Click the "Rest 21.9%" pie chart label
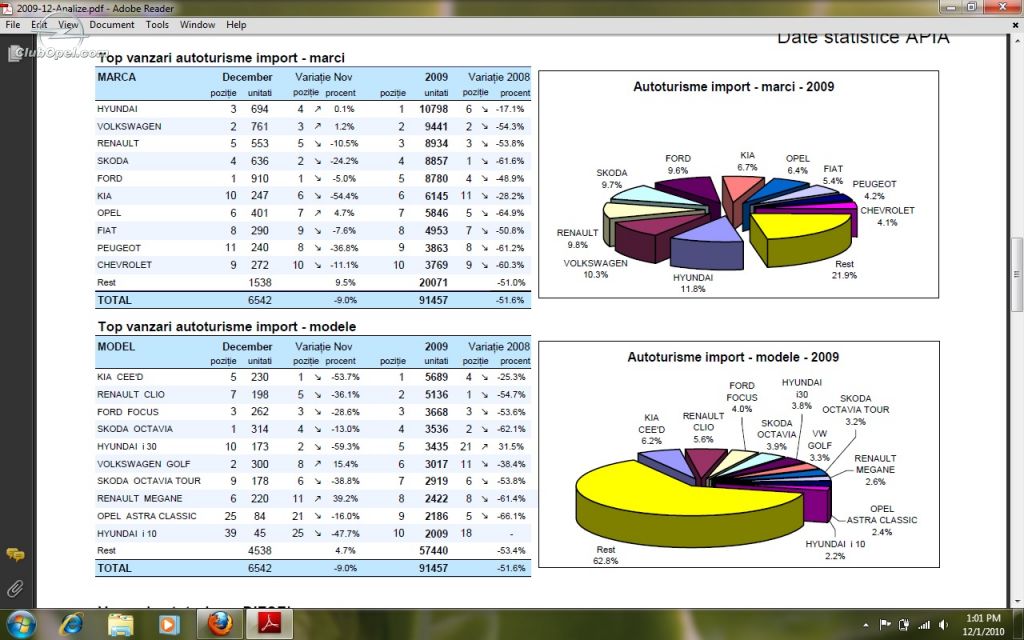The height and width of the screenshot is (640, 1024). 844,270
